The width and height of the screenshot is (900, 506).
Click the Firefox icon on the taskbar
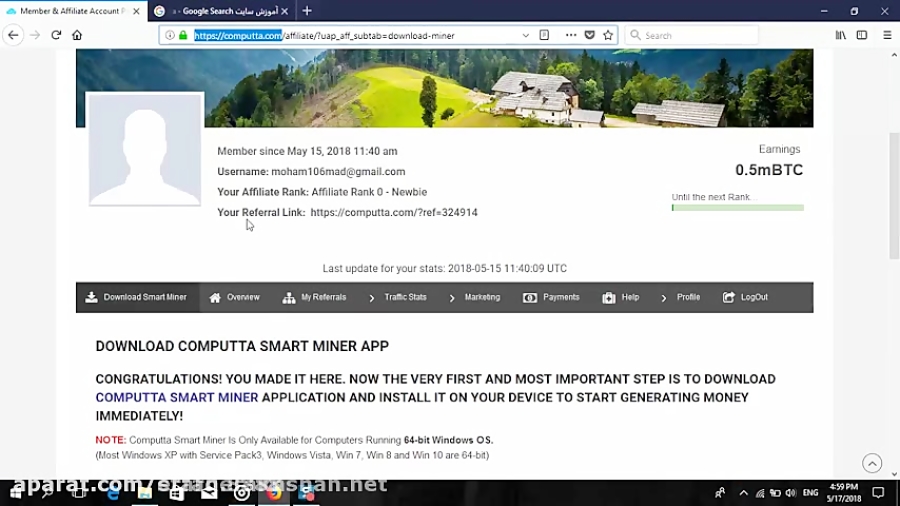click(x=274, y=493)
